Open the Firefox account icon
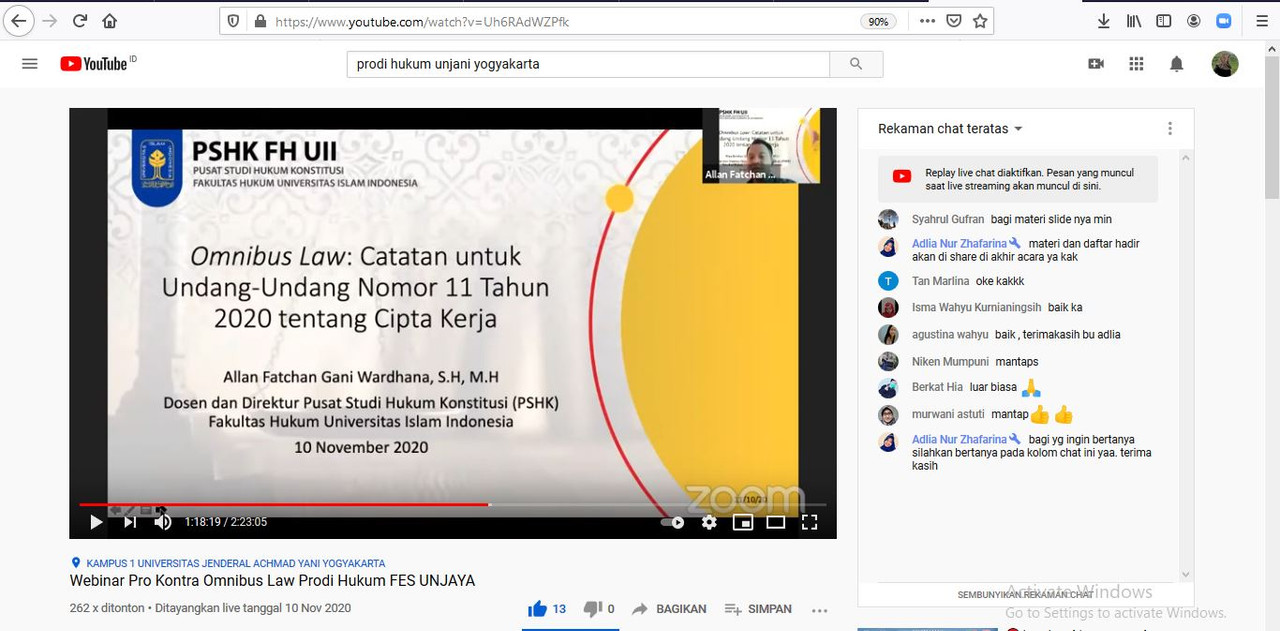Viewport: 1280px width, 631px height. pyautogui.click(x=1194, y=21)
